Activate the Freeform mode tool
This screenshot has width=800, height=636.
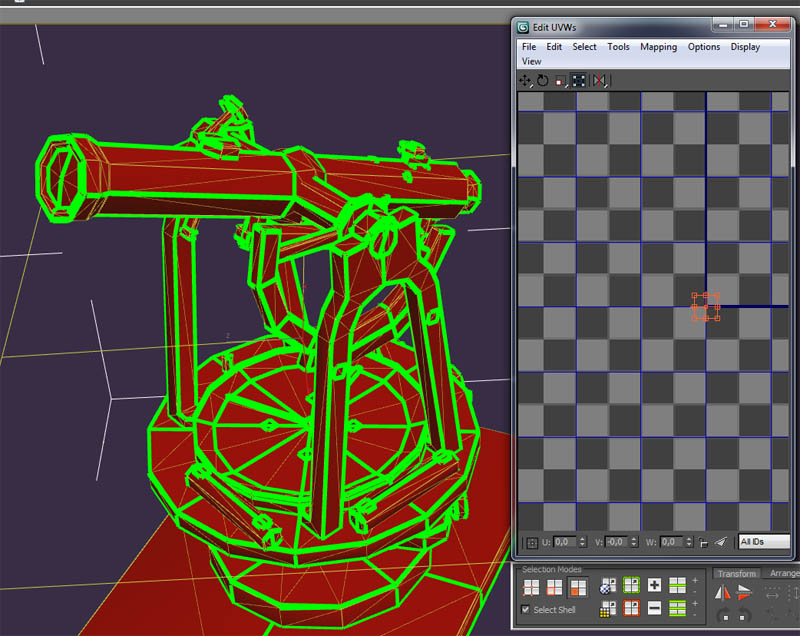click(579, 80)
